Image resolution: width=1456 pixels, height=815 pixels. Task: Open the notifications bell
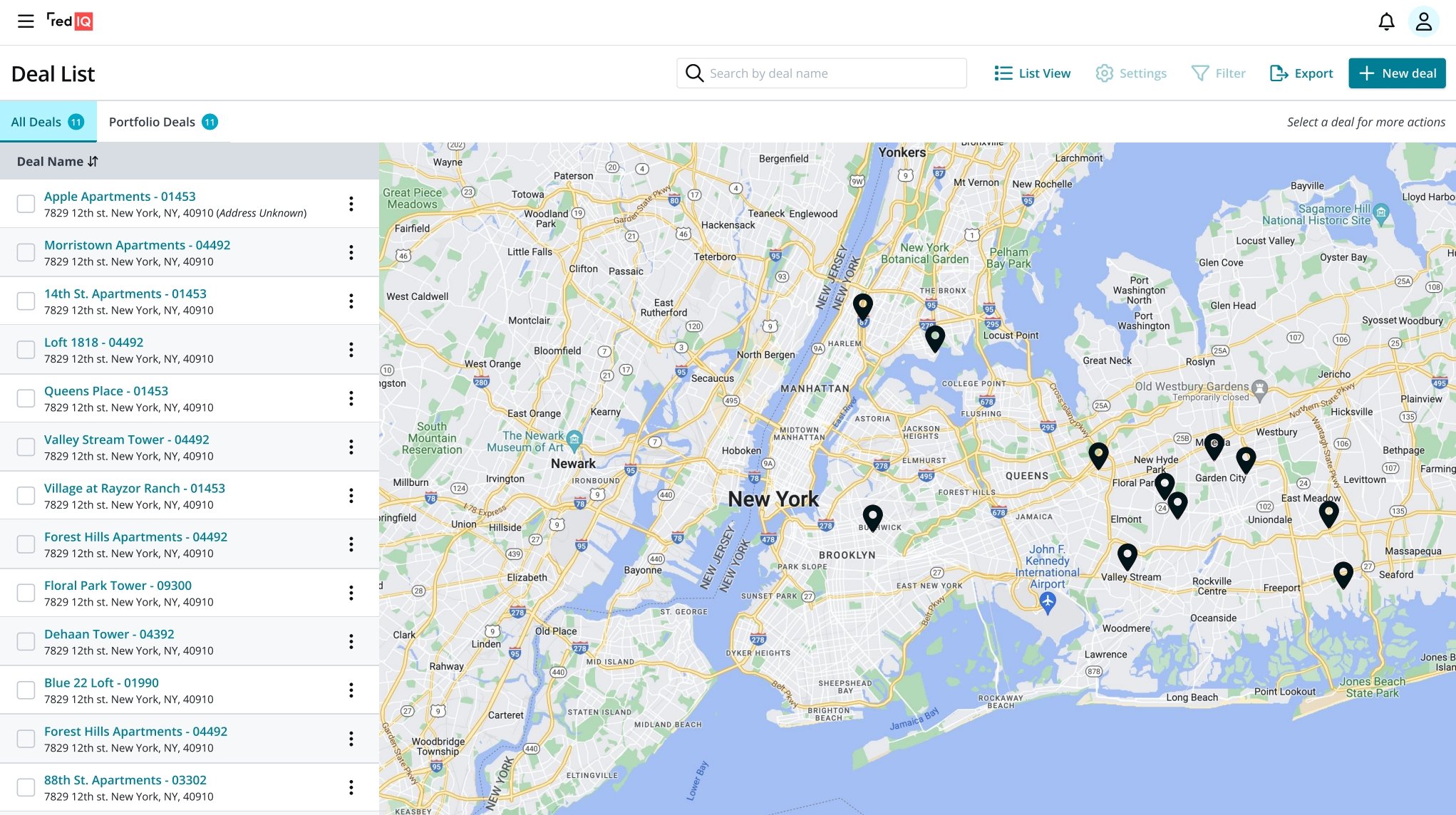(1386, 22)
